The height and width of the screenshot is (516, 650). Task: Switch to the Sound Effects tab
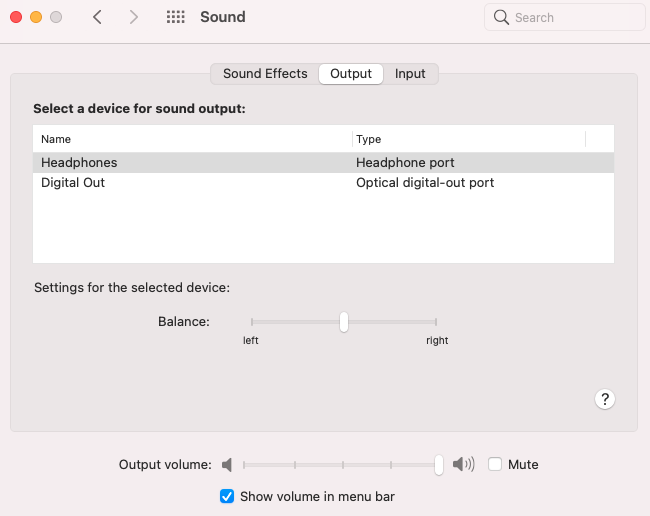[265, 74]
